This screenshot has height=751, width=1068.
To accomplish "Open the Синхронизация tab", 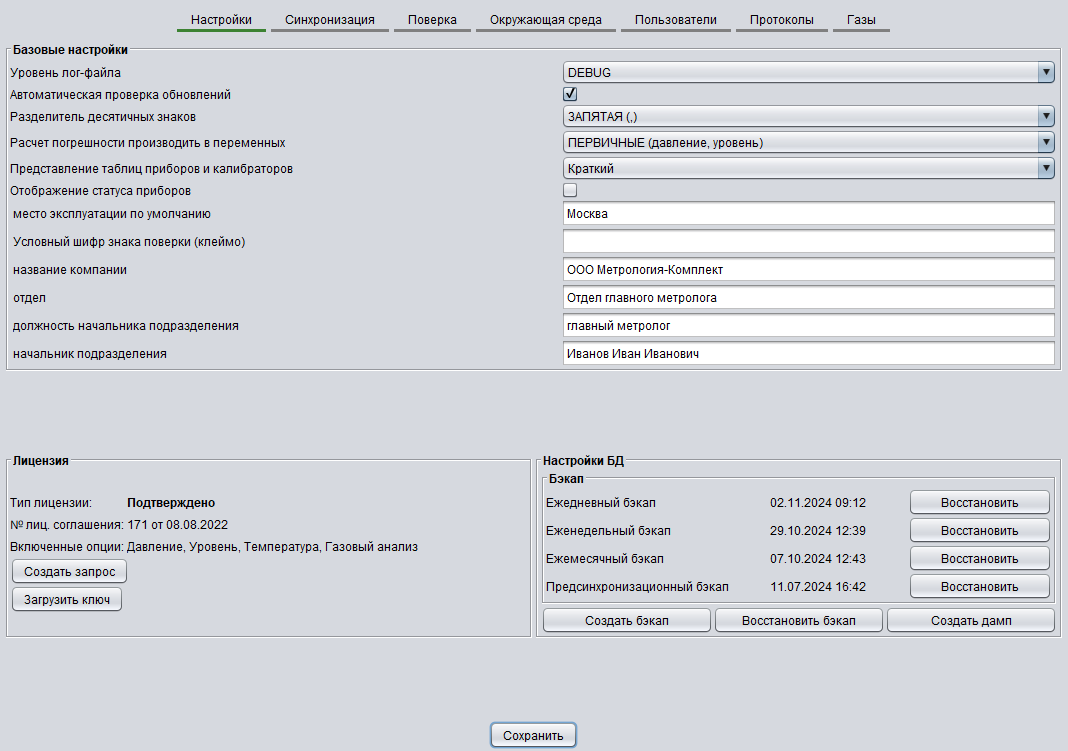I will 329,20.
